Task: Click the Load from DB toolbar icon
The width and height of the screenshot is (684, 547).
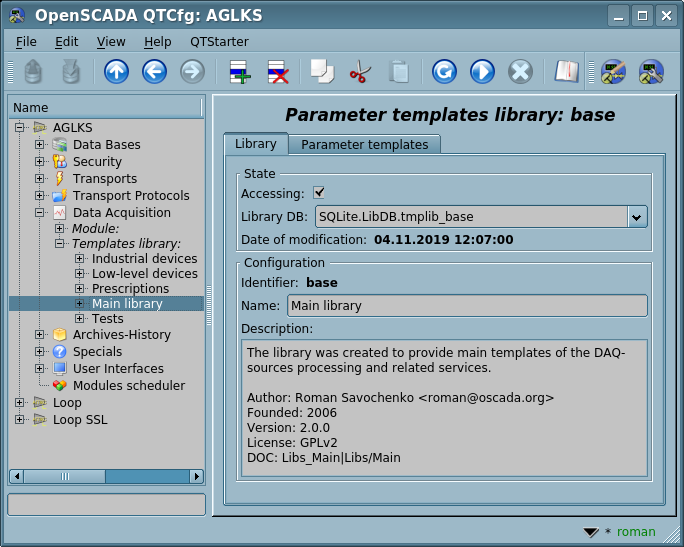Action: (33, 72)
